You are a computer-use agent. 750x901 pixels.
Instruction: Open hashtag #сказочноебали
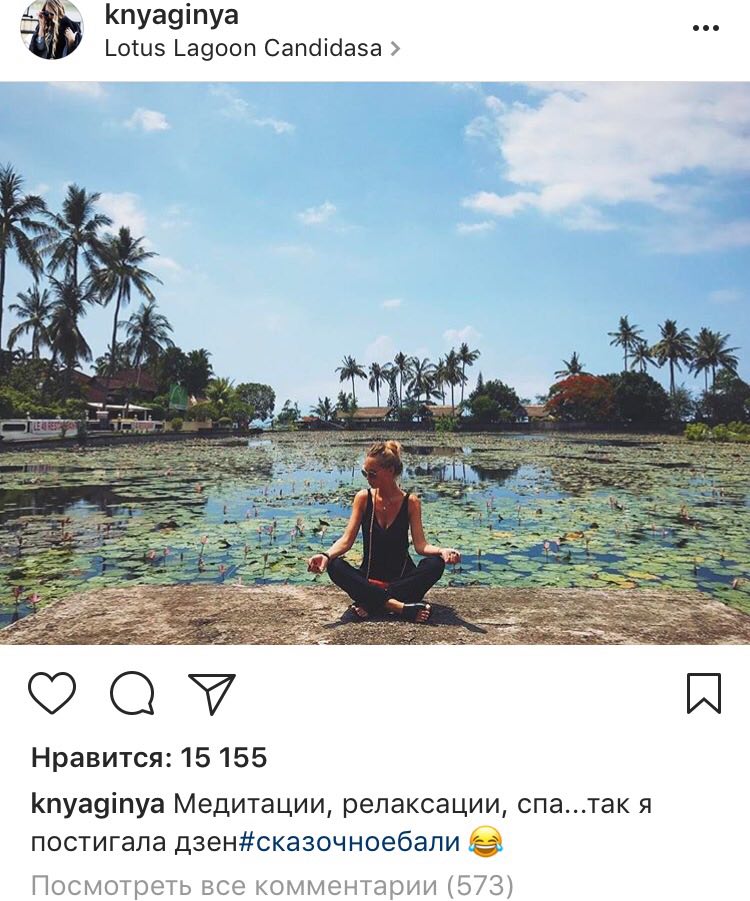(x=349, y=842)
